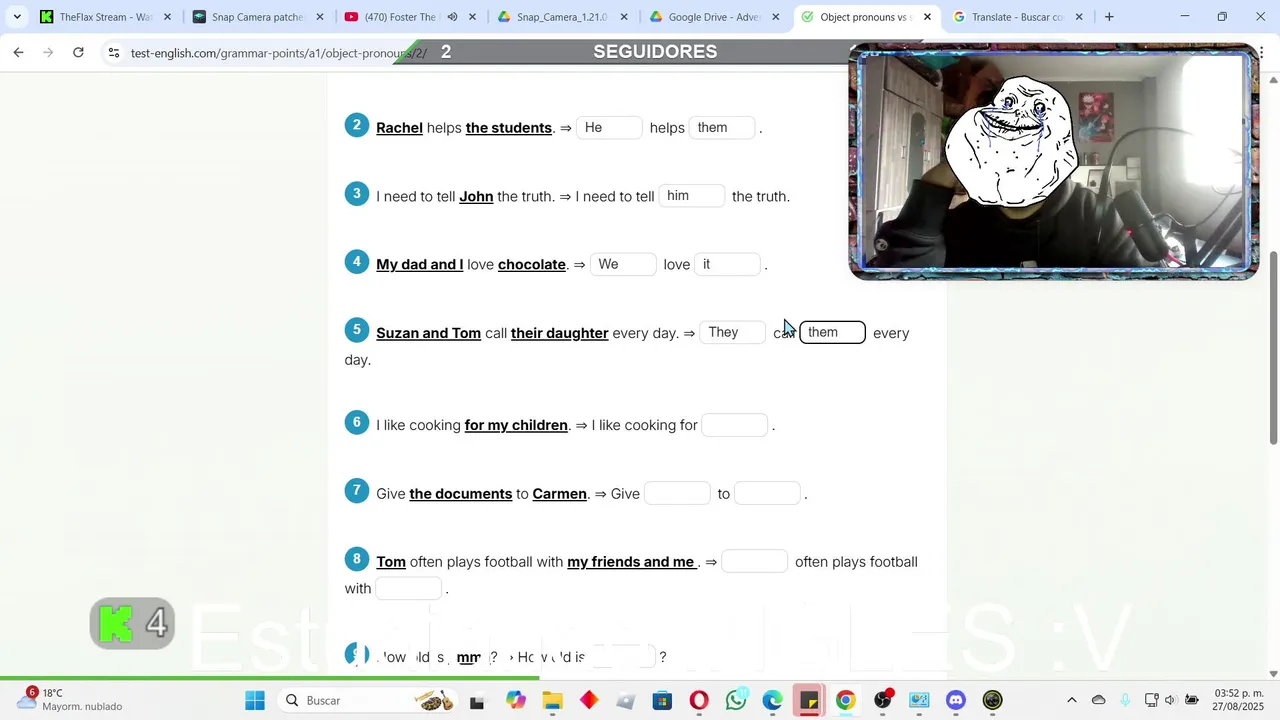The image size is (1280, 720).
Task: Open WhatsApp from taskbar
Action: click(x=736, y=700)
